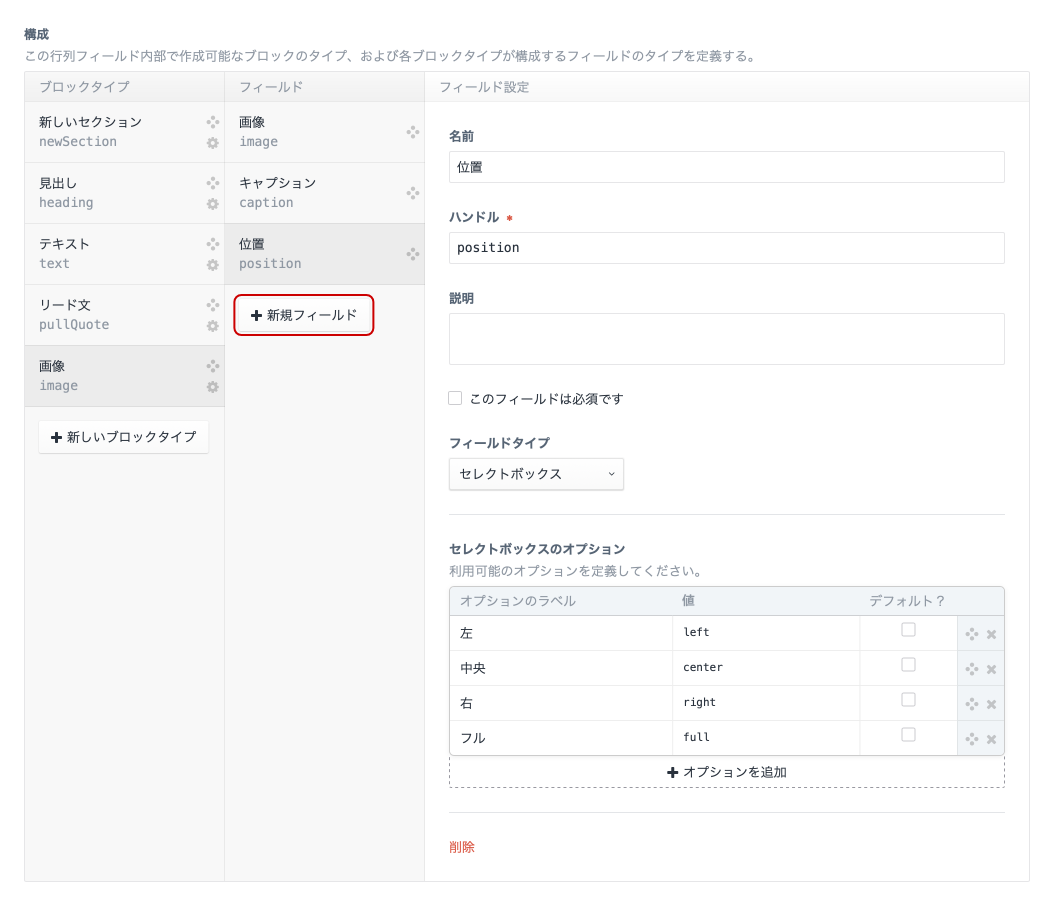
Task: Grab the move handle of position field
Action: pos(412,254)
